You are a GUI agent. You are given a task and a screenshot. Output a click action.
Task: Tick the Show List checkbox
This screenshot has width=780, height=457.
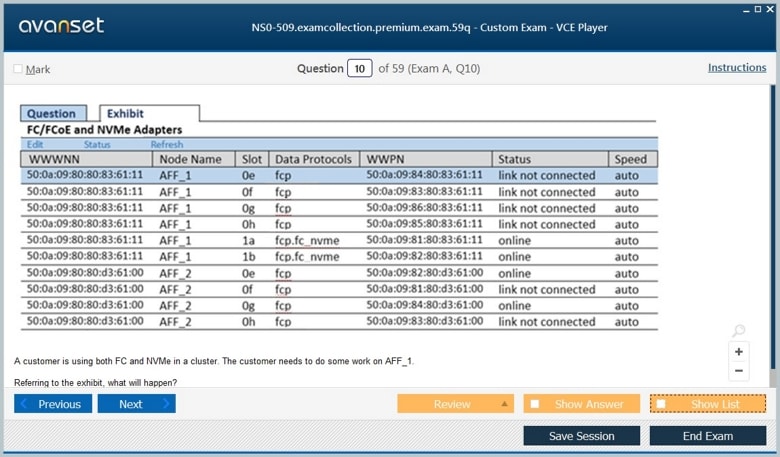coord(661,404)
